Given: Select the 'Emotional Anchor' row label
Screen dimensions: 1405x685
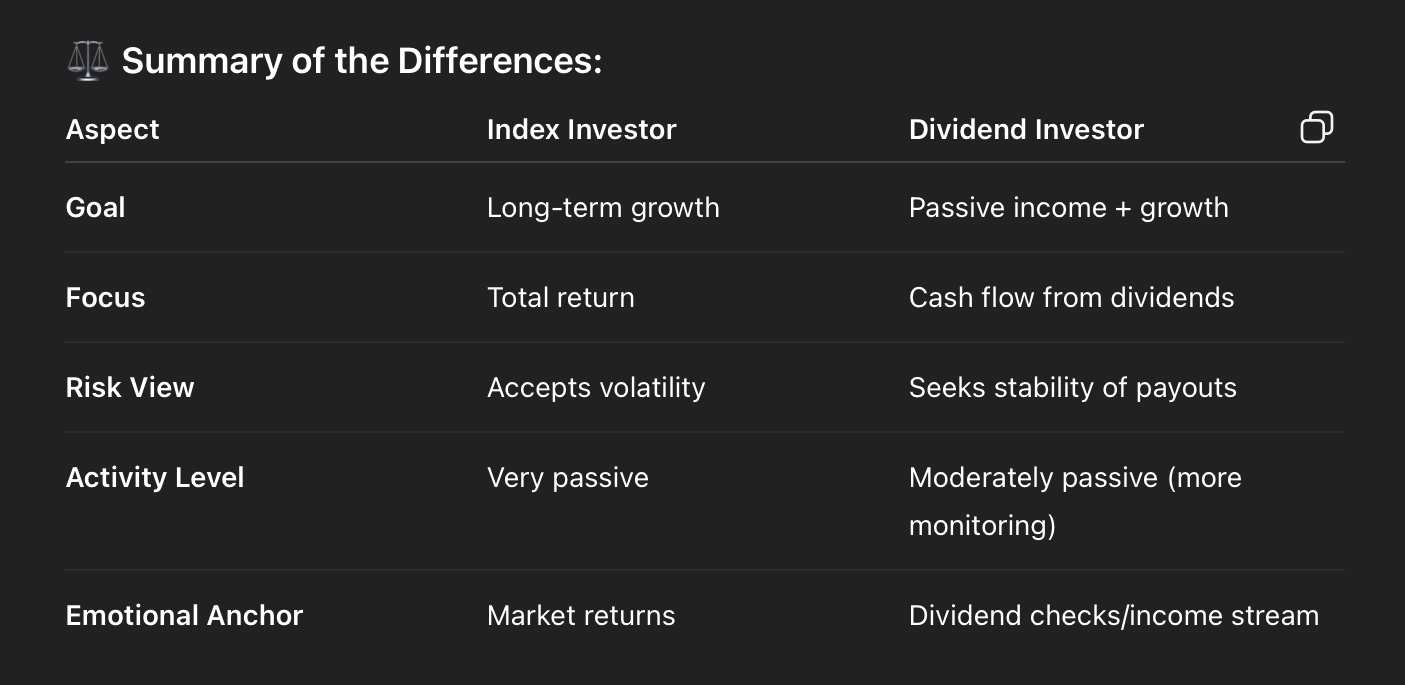Looking at the screenshot, I should pos(184,616).
